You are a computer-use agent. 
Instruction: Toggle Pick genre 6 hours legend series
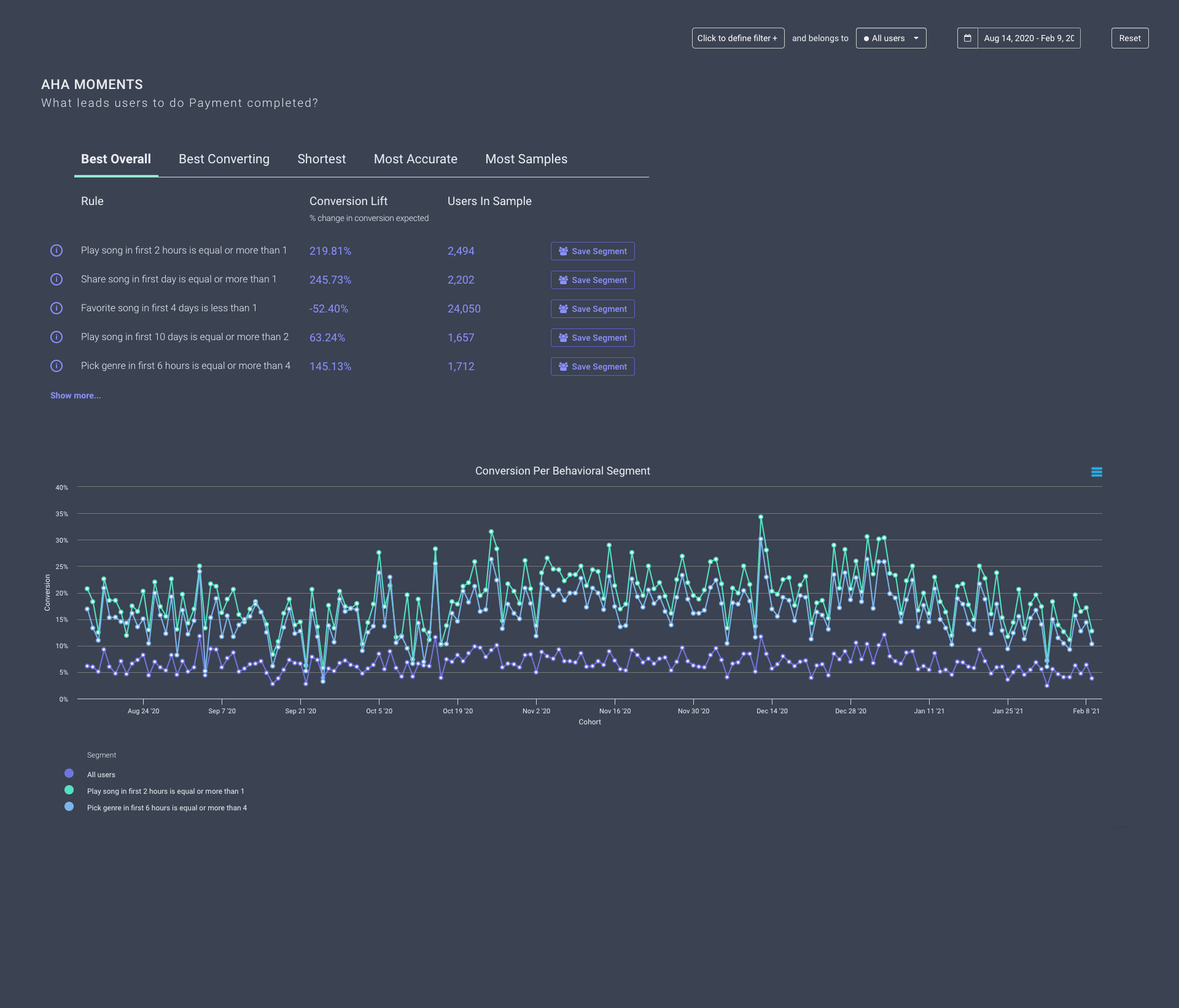(x=166, y=808)
